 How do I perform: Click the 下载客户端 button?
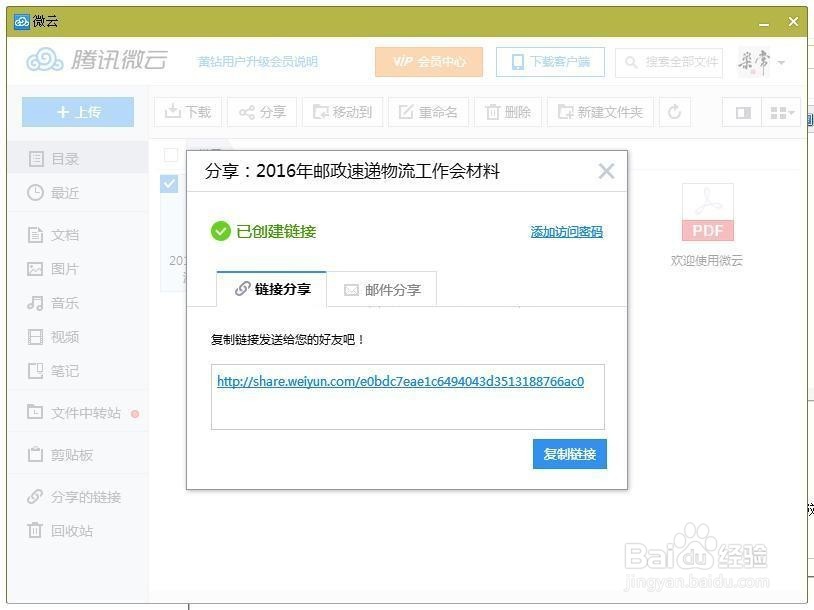[x=550, y=62]
